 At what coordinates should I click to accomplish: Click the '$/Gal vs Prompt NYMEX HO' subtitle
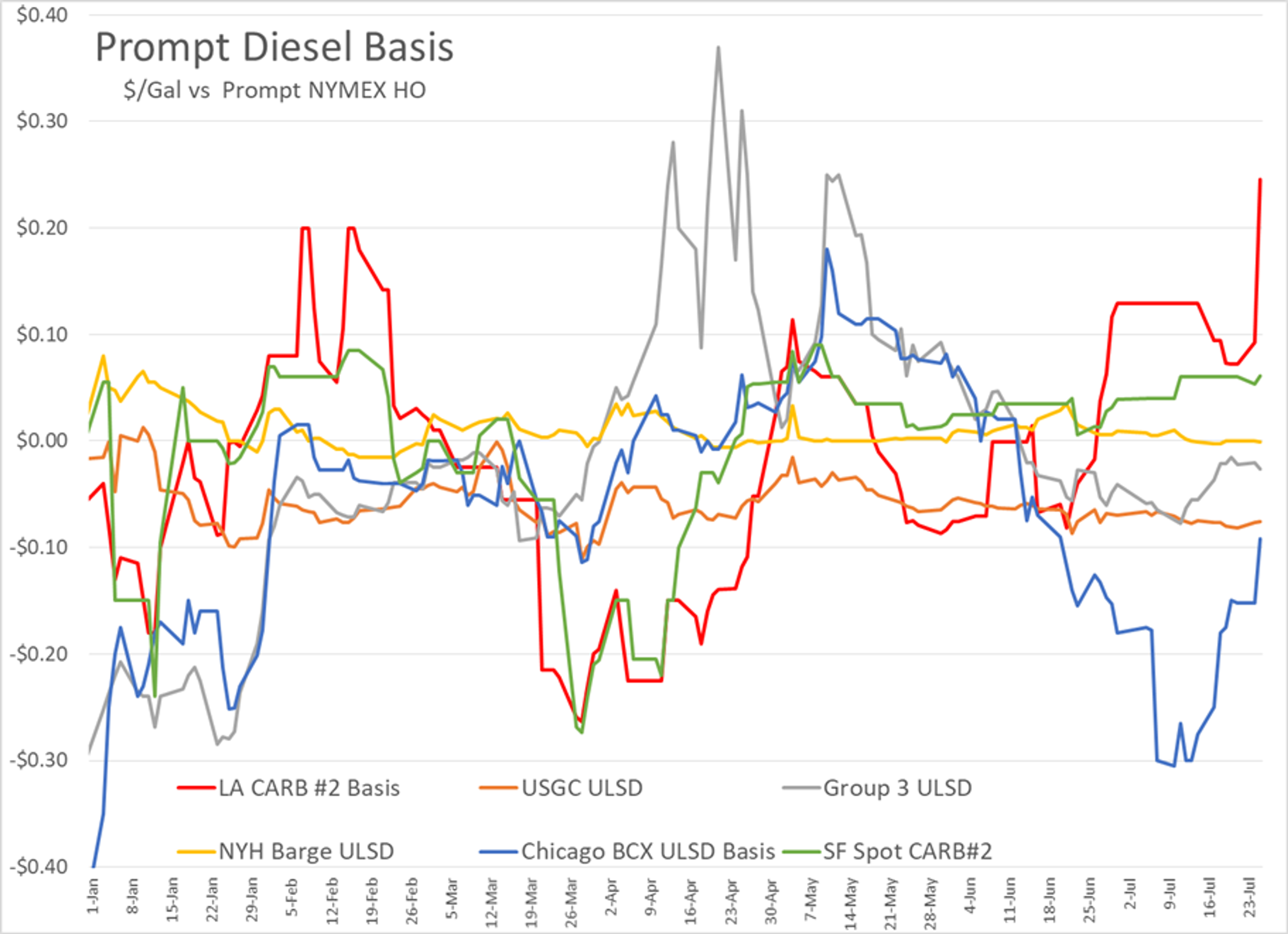(x=275, y=90)
